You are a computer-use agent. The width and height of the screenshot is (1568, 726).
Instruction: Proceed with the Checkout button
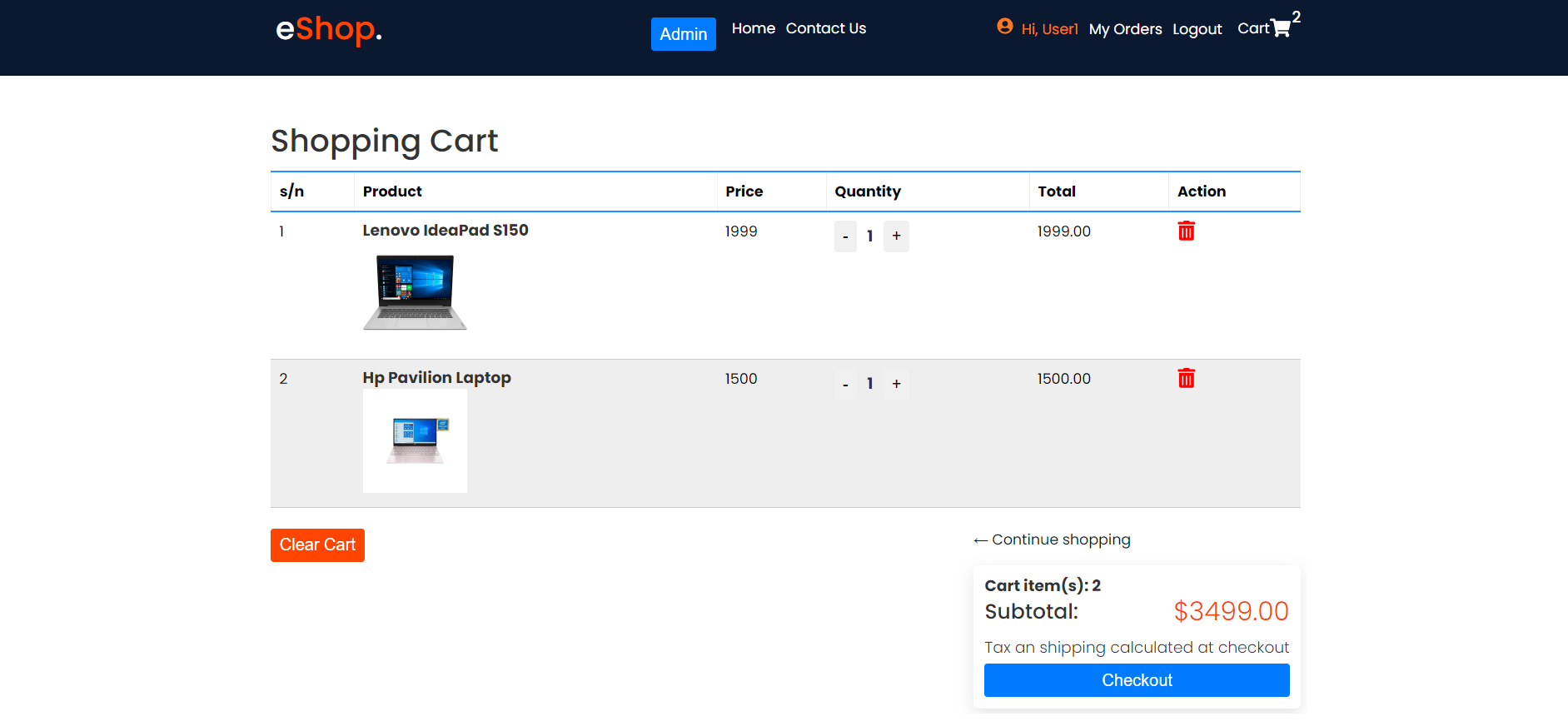point(1137,680)
